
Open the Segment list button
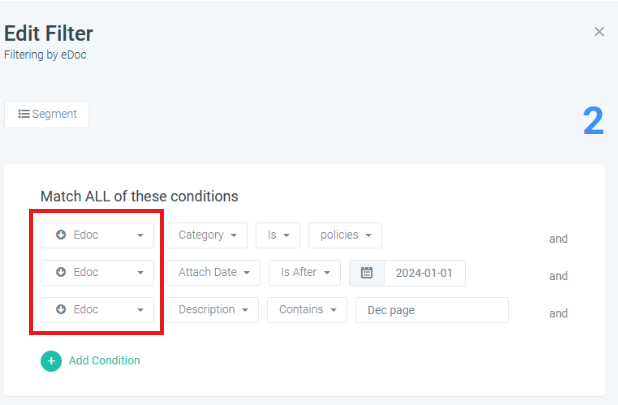47,114
